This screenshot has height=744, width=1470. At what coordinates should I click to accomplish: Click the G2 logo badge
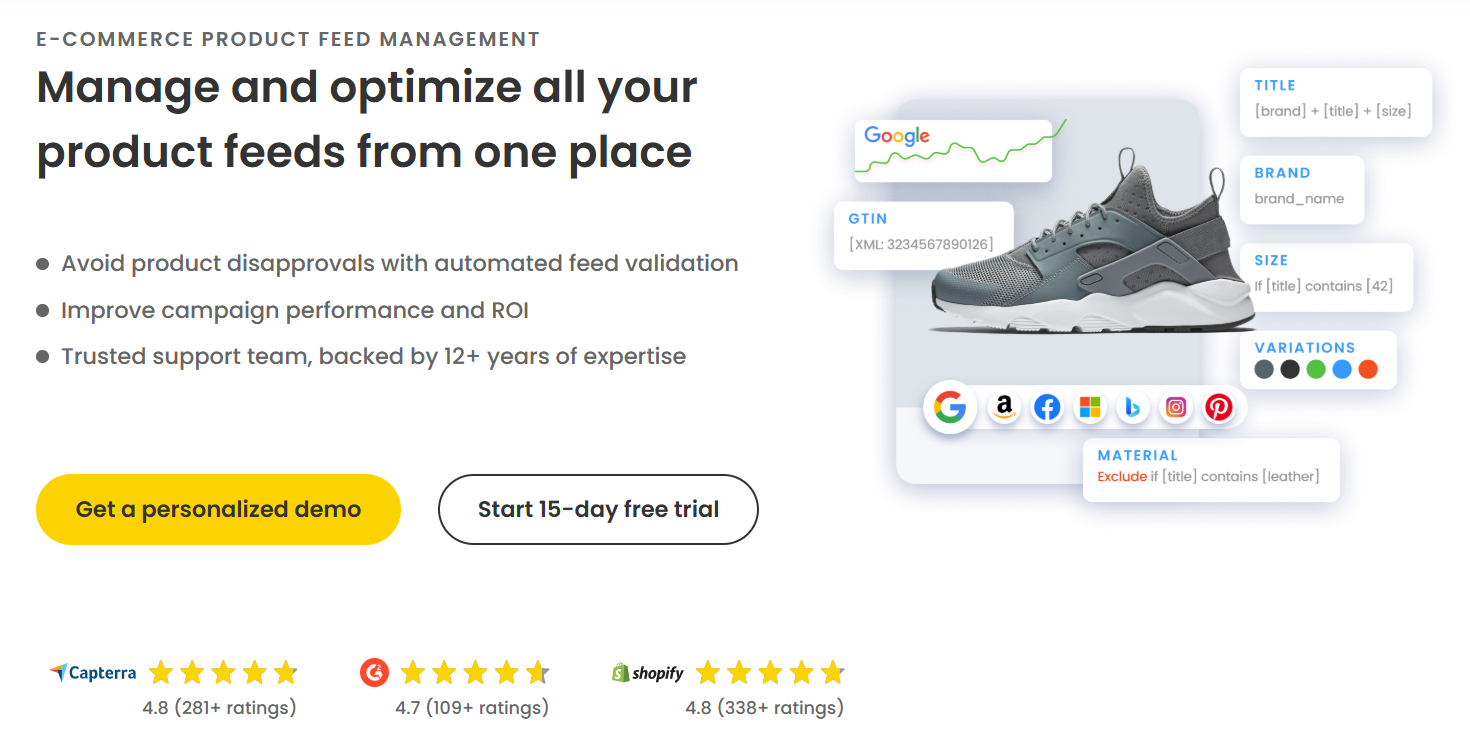pos(374,673)
